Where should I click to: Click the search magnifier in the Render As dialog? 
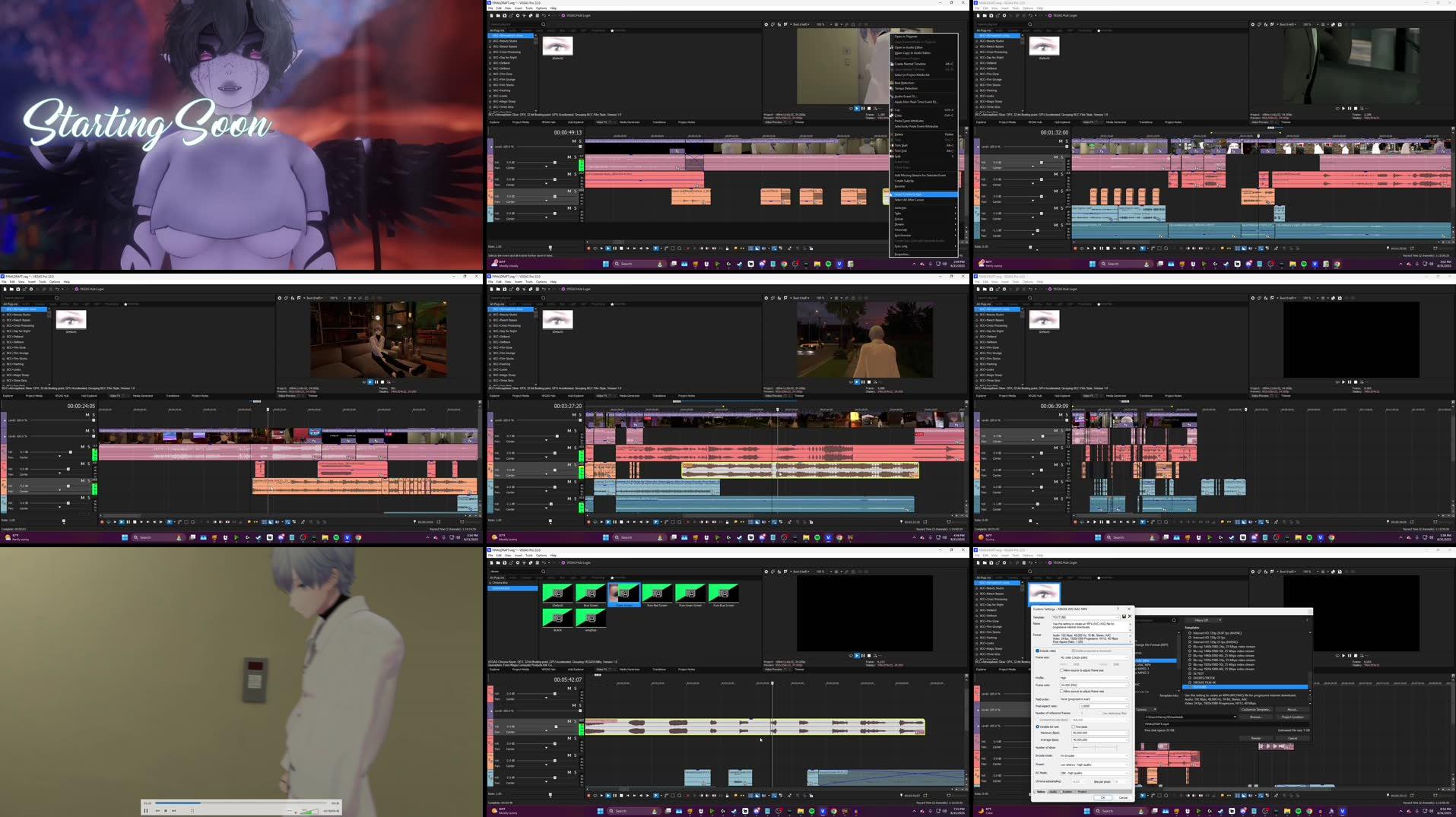coord(1174,620)
